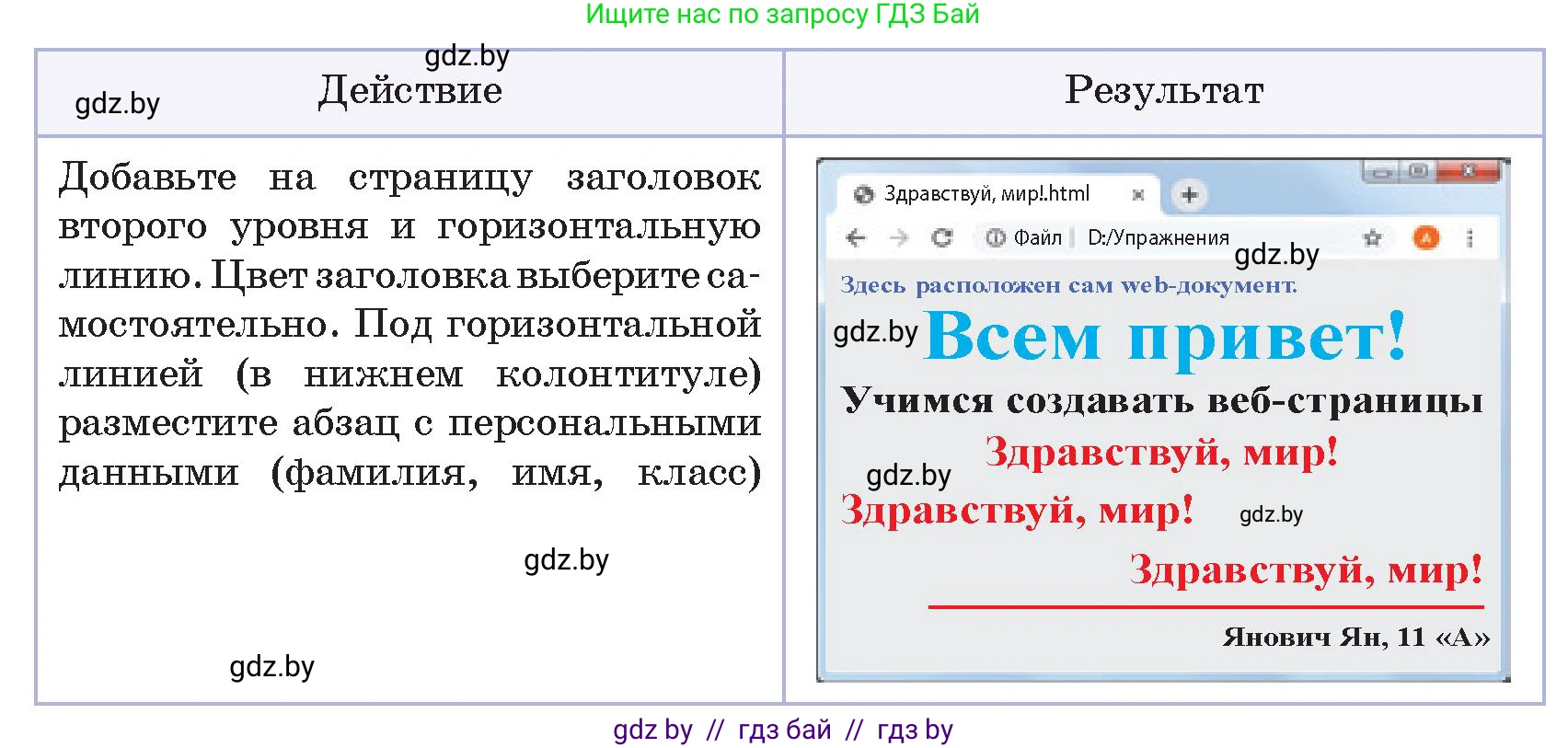
Task: Select the Здравствуй, мир!.html tab
Action: pyautogui.click(x=998, y=194)
